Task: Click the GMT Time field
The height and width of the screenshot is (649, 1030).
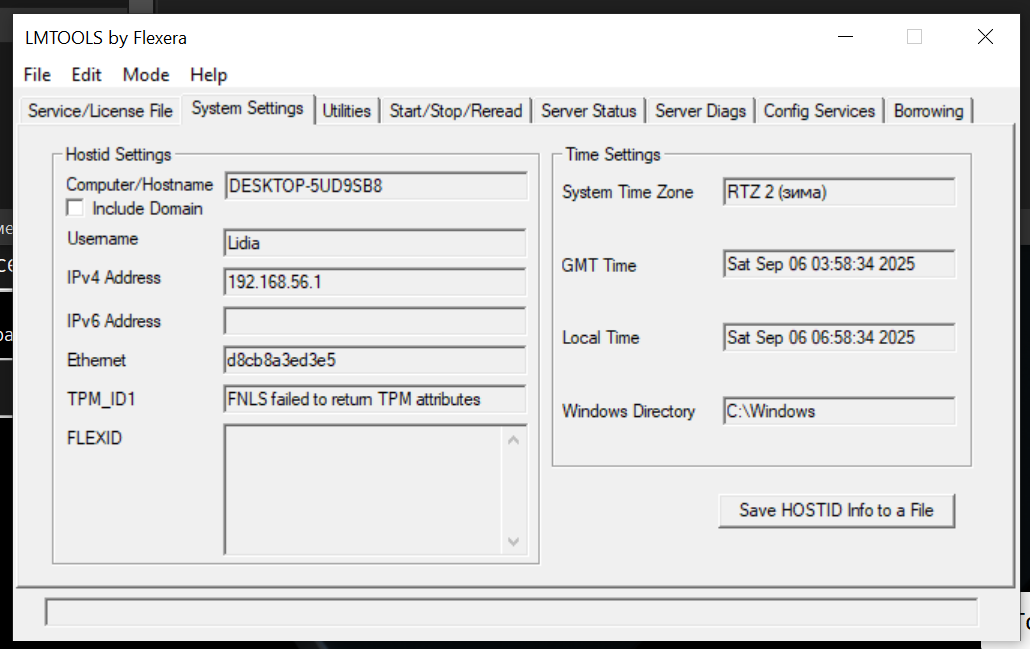Action: point(839,264)
